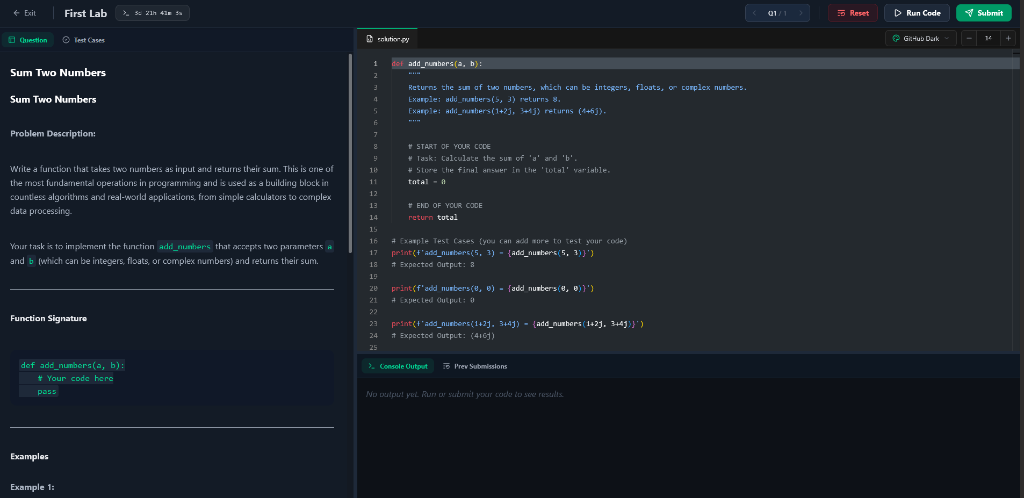
Task: Submit the solution
Action: (x=984, y=13)
